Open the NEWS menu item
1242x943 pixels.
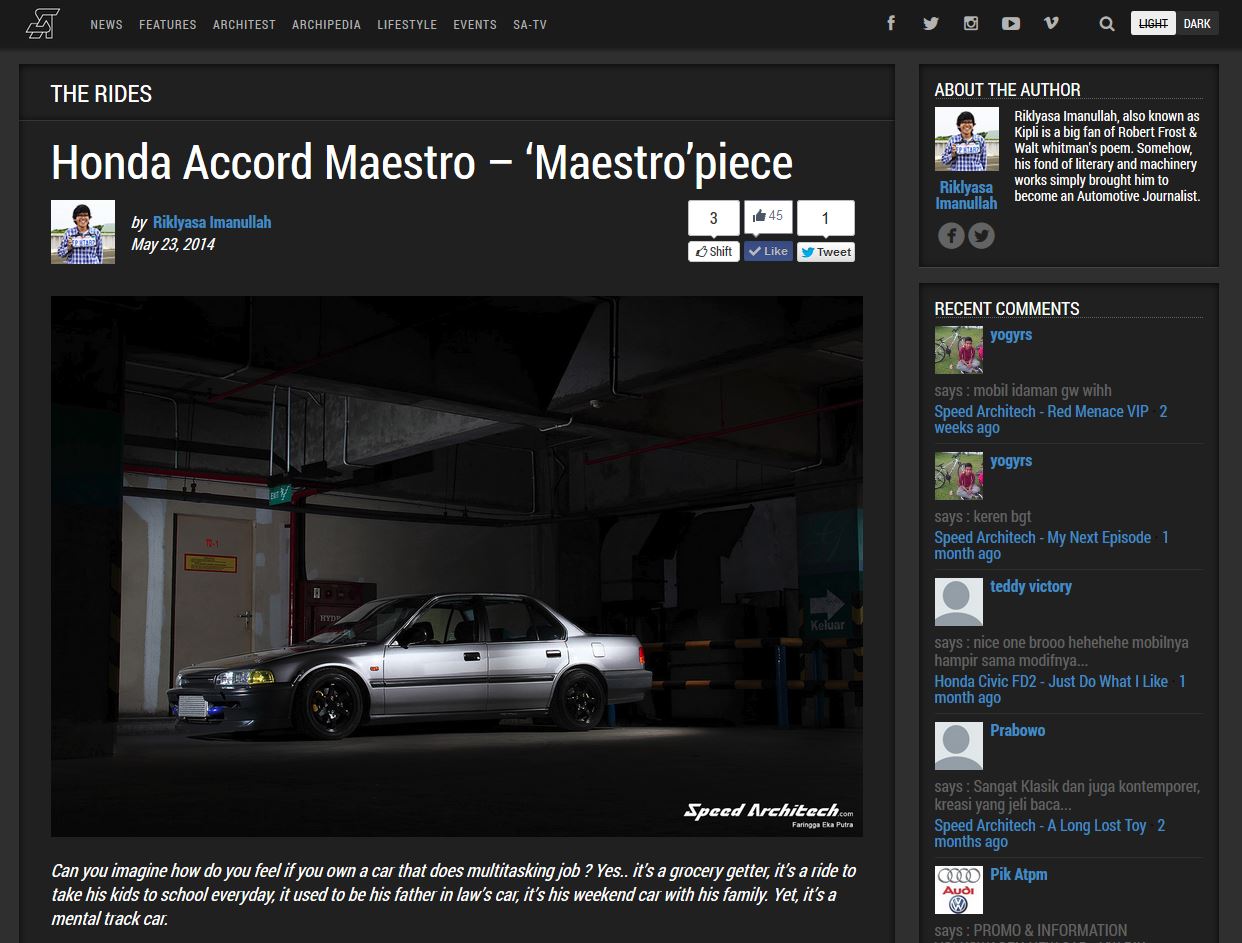(x=106, y=24)
